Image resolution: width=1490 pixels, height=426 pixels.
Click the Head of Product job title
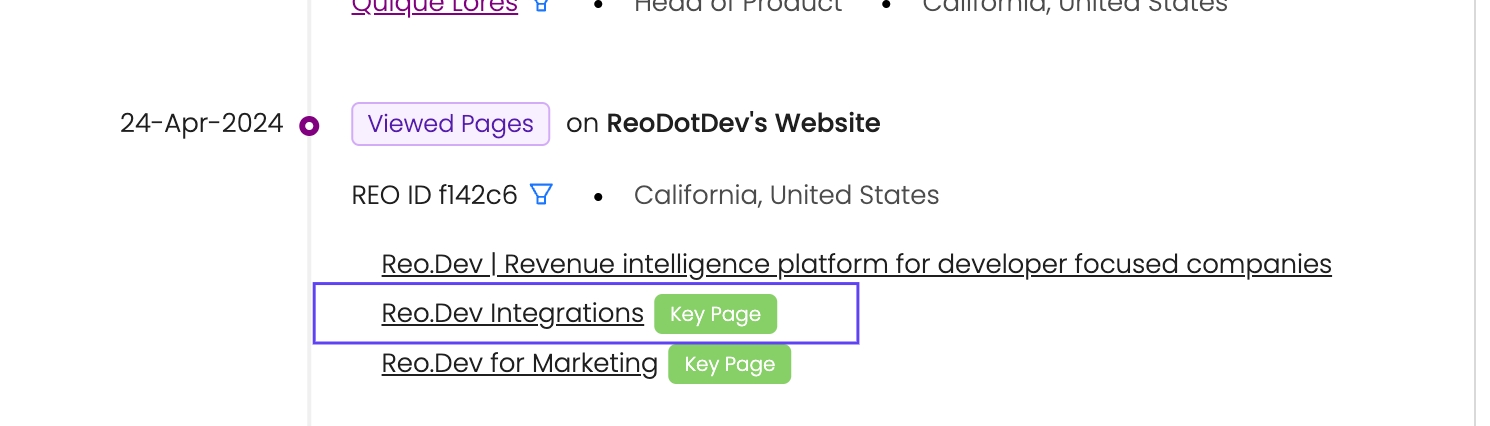[x=738, y=6]
